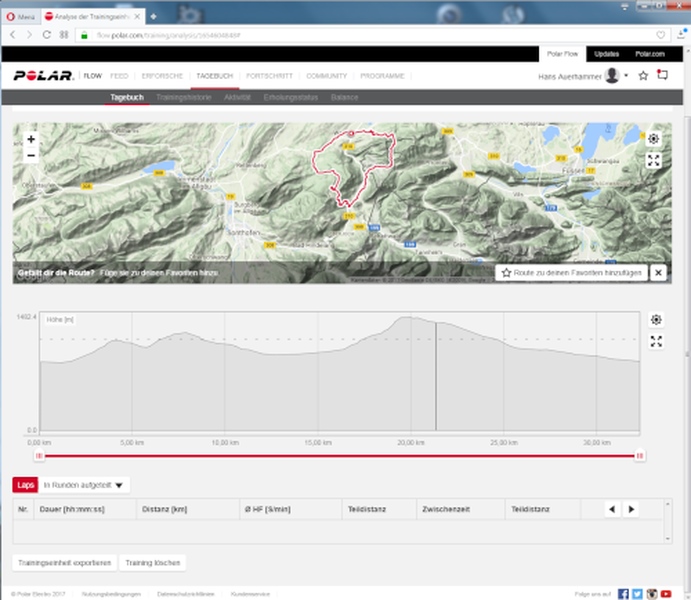Click 'Route zu deinen Favoriten hinzufügen' button
691x600 pixels.
570,272
